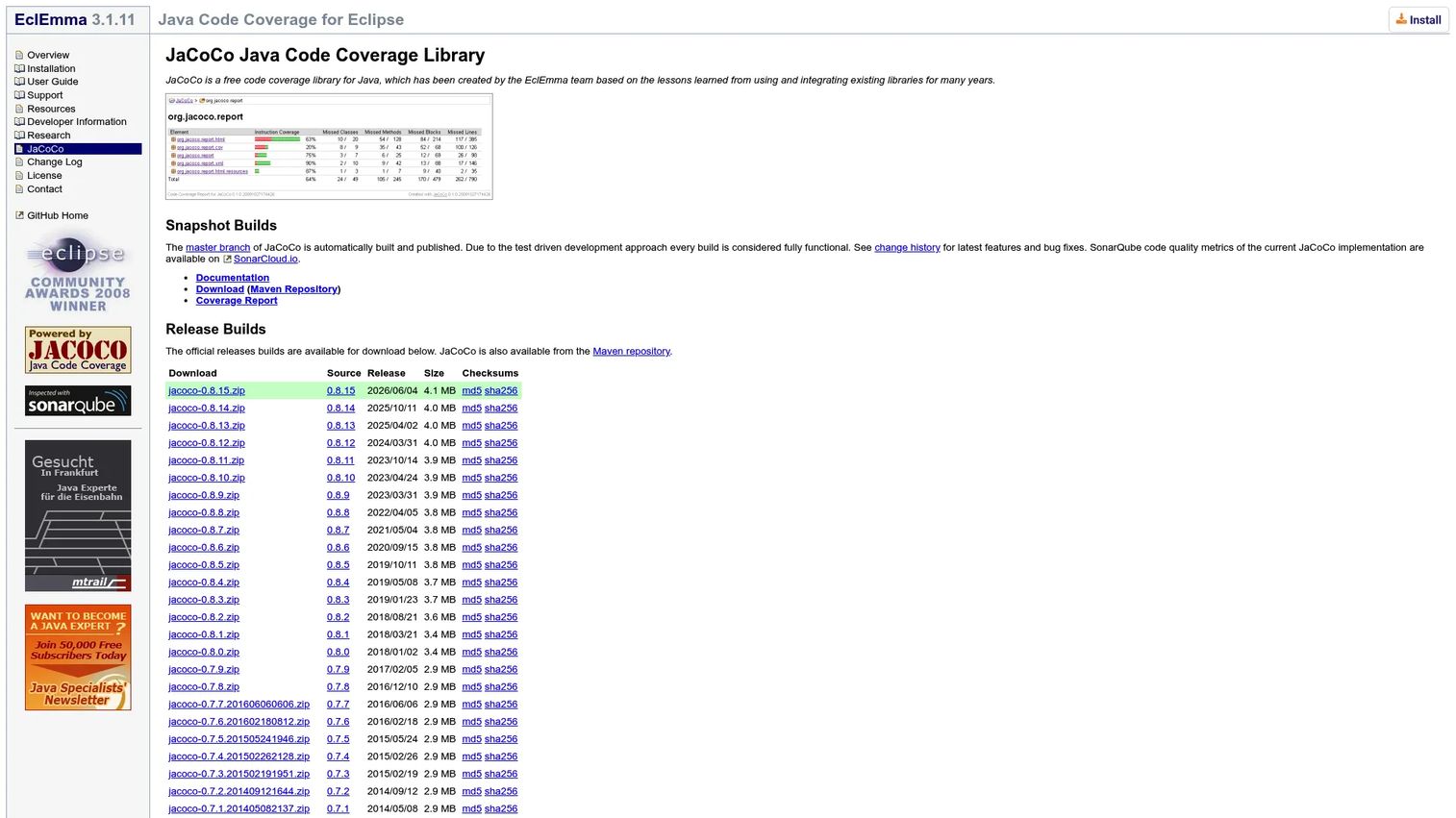Click the external link icon before SonarCloud.io
This screenshot has height=818, width=1456.
227,259
